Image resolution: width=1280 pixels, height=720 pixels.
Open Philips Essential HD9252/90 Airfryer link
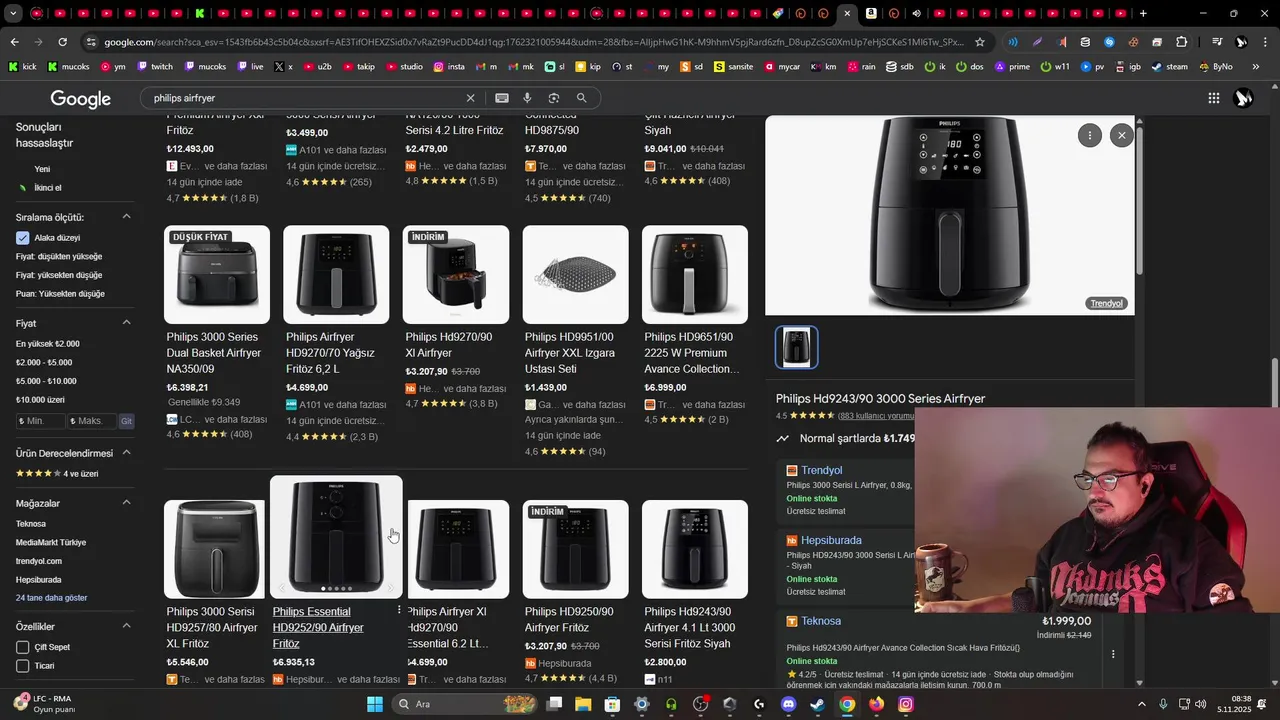click(x=318, y=627)
